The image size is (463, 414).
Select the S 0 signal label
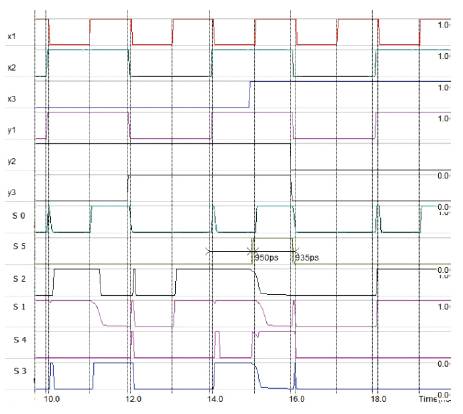[19, 216]
